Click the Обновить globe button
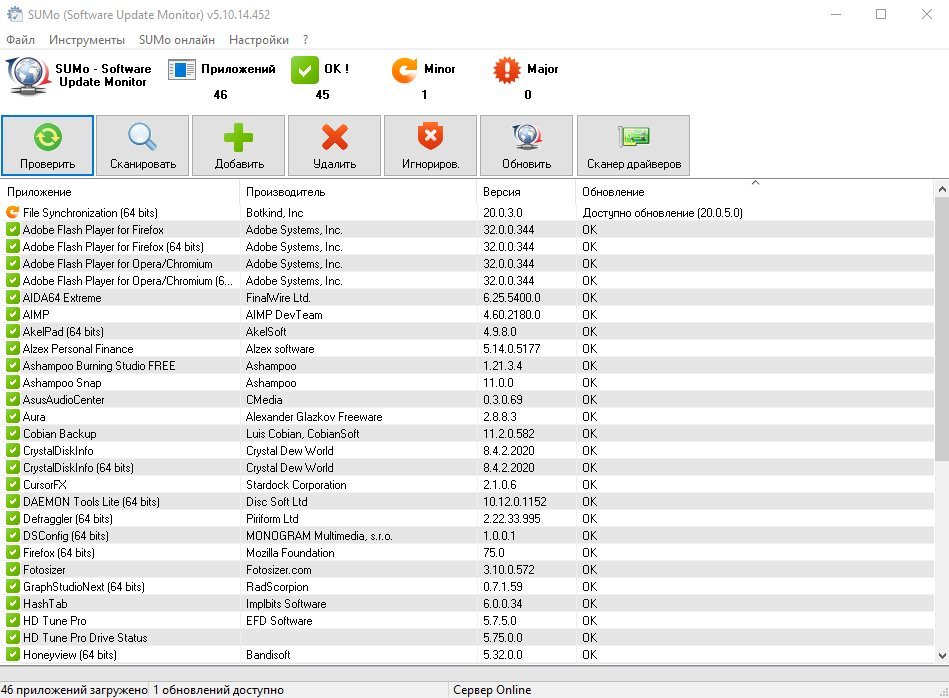The height and width of the screenshot is (698, 949). coord(526,146)
